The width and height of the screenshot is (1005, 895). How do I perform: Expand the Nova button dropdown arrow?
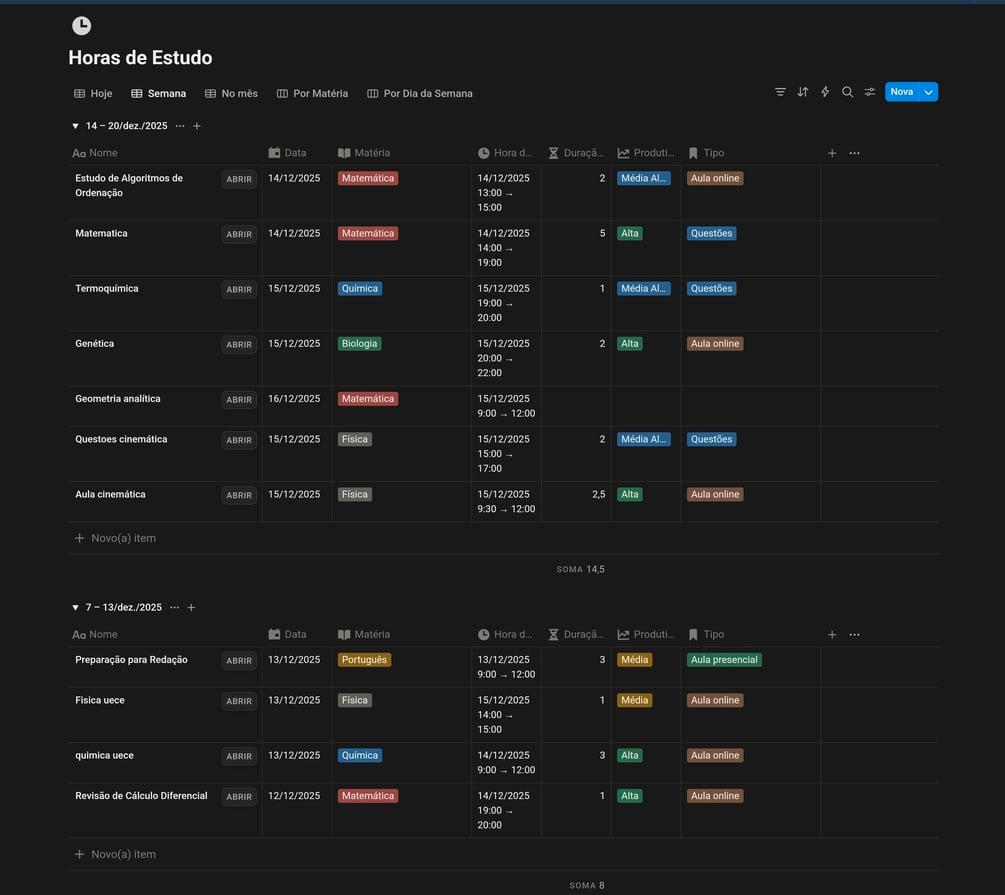click(929, 92)
